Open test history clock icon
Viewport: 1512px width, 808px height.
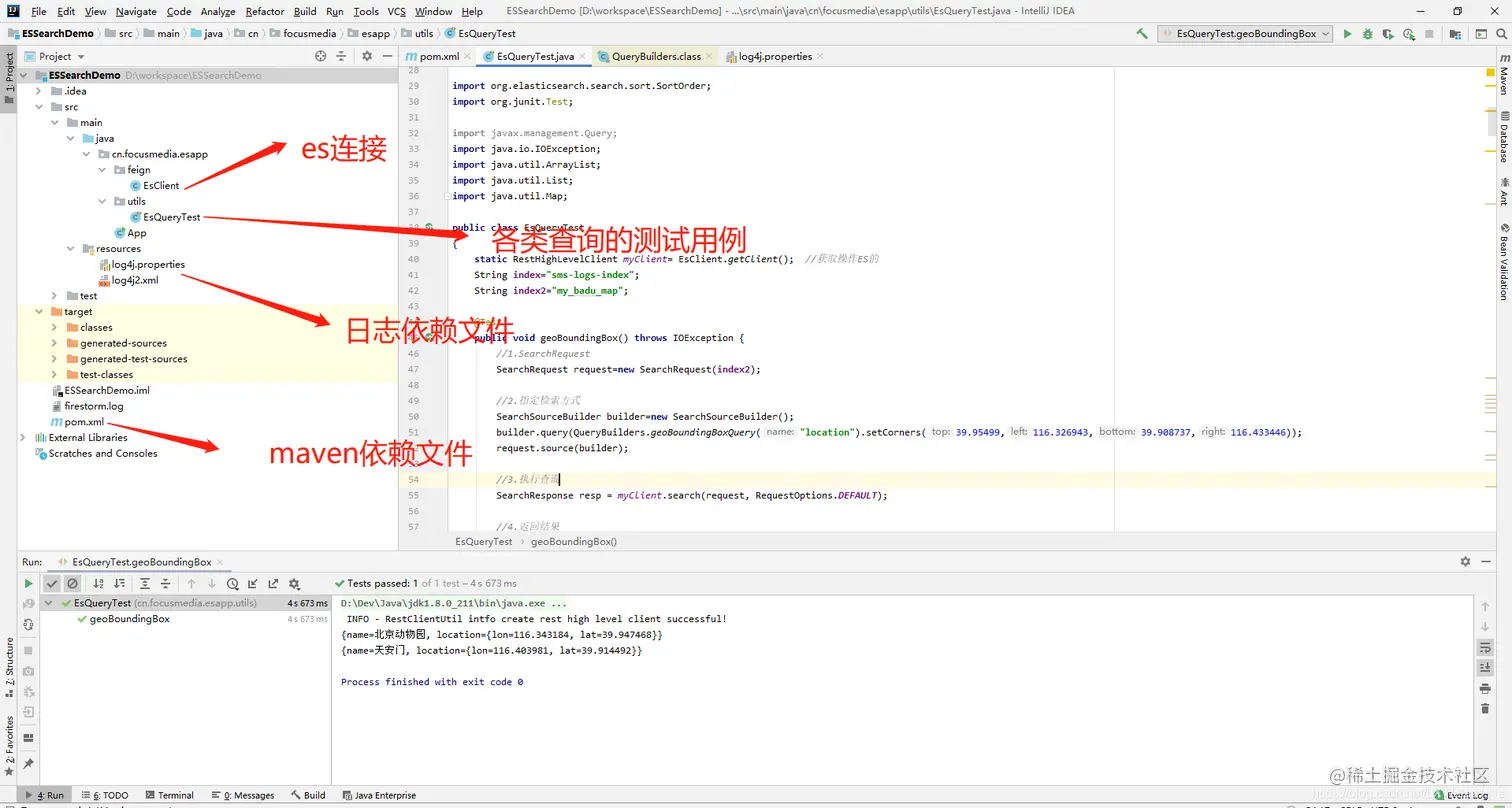tap(232, 583)
